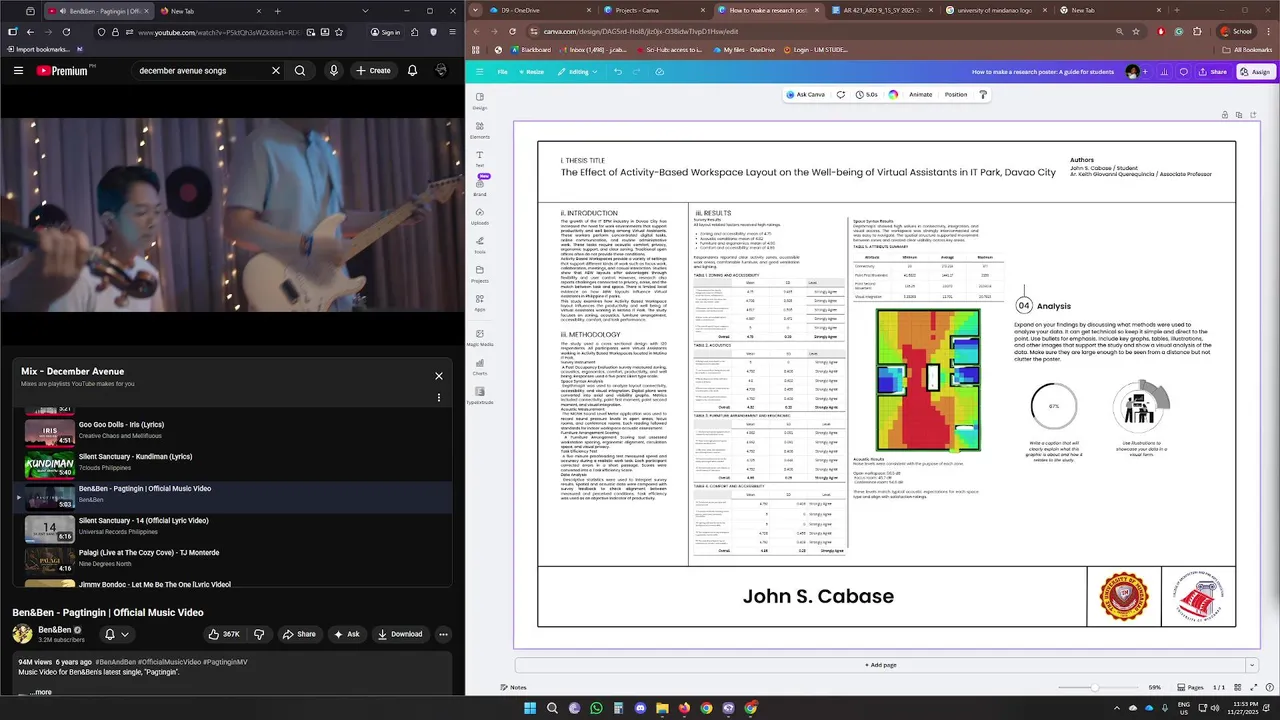Like the Pagtingin video (367K)

pos(224,634)
